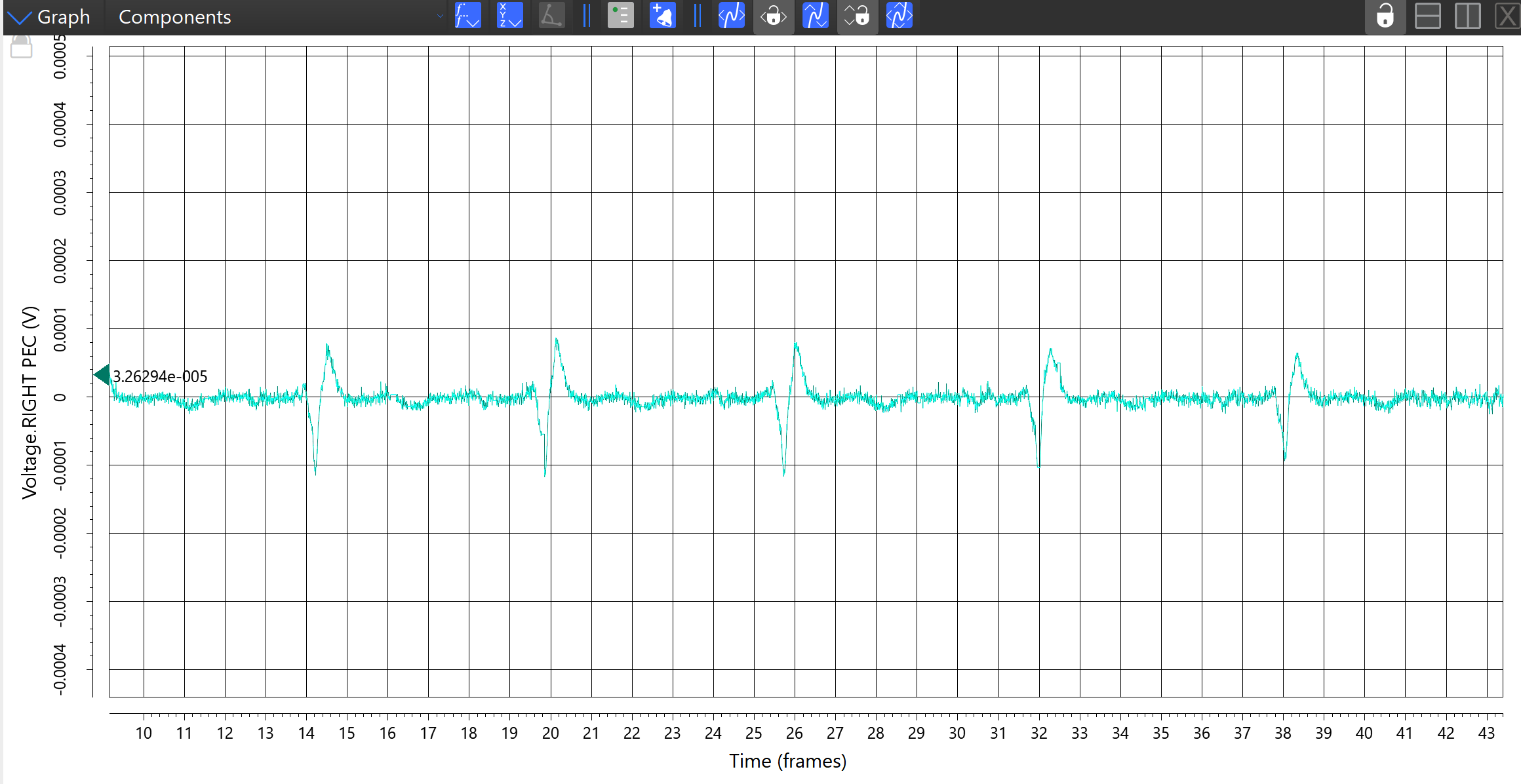Toggle the vertical axis lock

point(857,16)
